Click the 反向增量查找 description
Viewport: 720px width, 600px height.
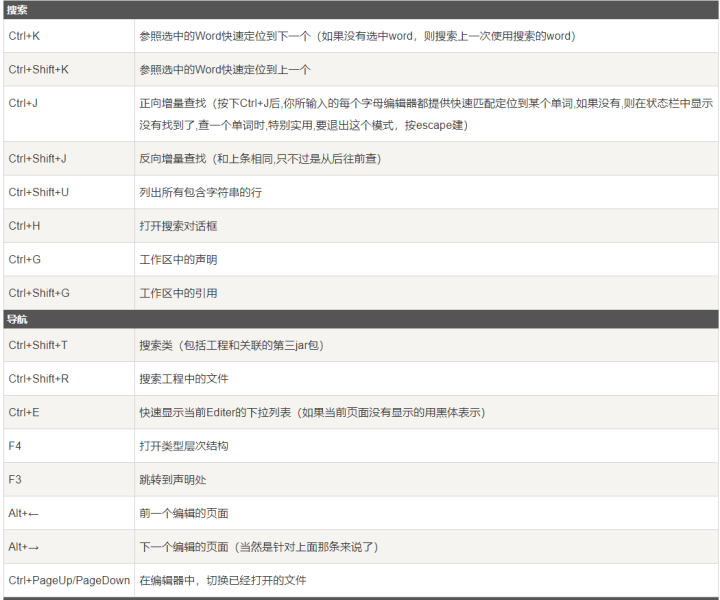pyautogui.click(x=260, y=159)
